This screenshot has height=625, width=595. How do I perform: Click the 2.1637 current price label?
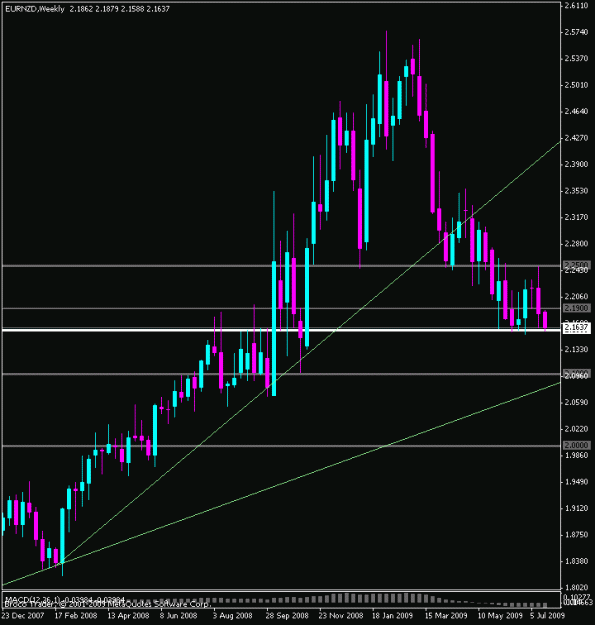tap(576, 328)
